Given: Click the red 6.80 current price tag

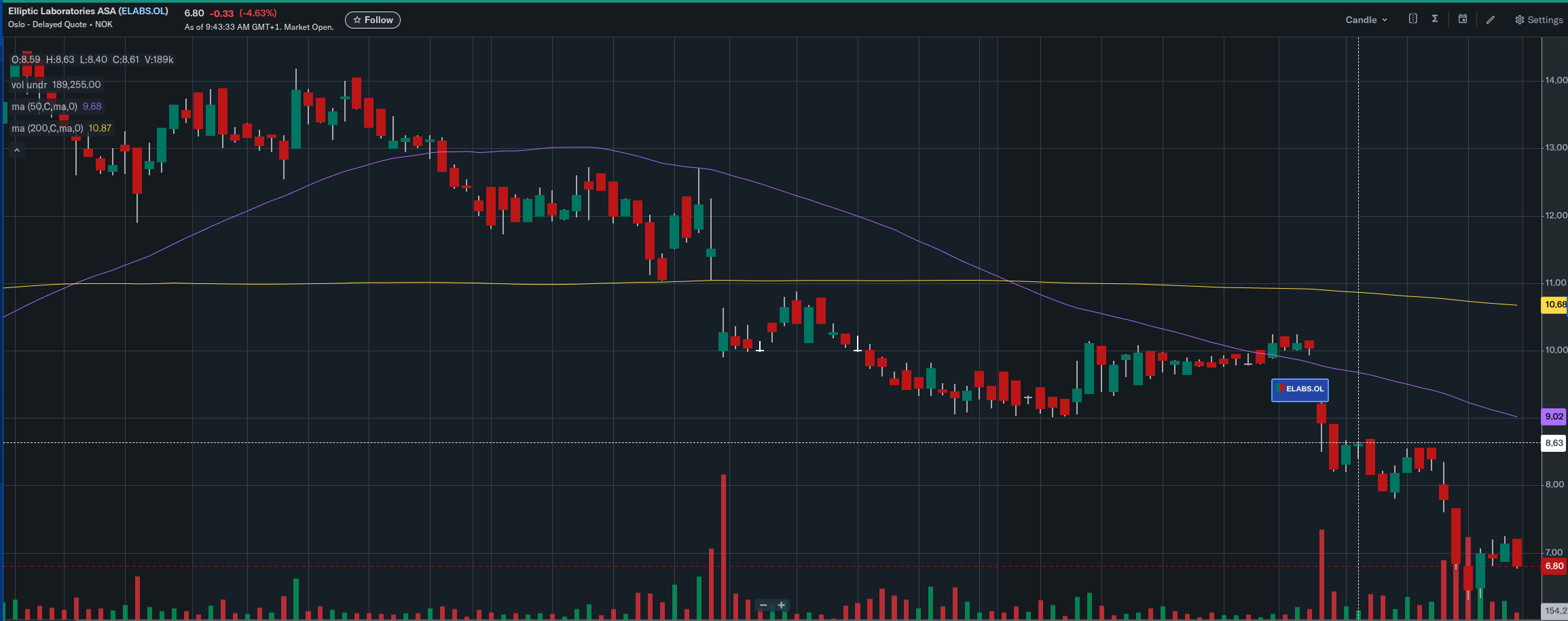Looking at the screenshot, I should click(x=1554, y=566).
